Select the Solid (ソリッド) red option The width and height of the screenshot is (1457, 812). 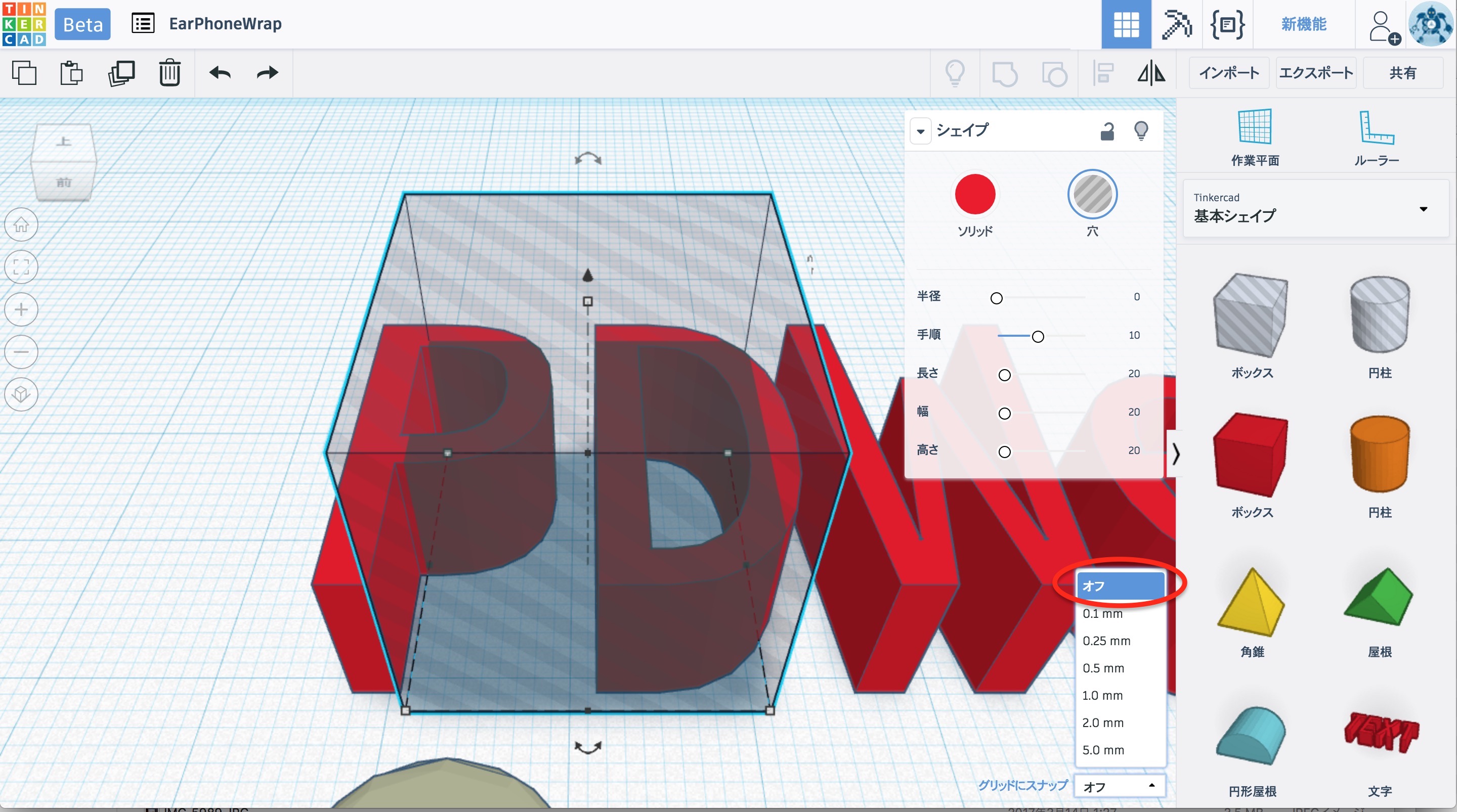tap(974, 195)
